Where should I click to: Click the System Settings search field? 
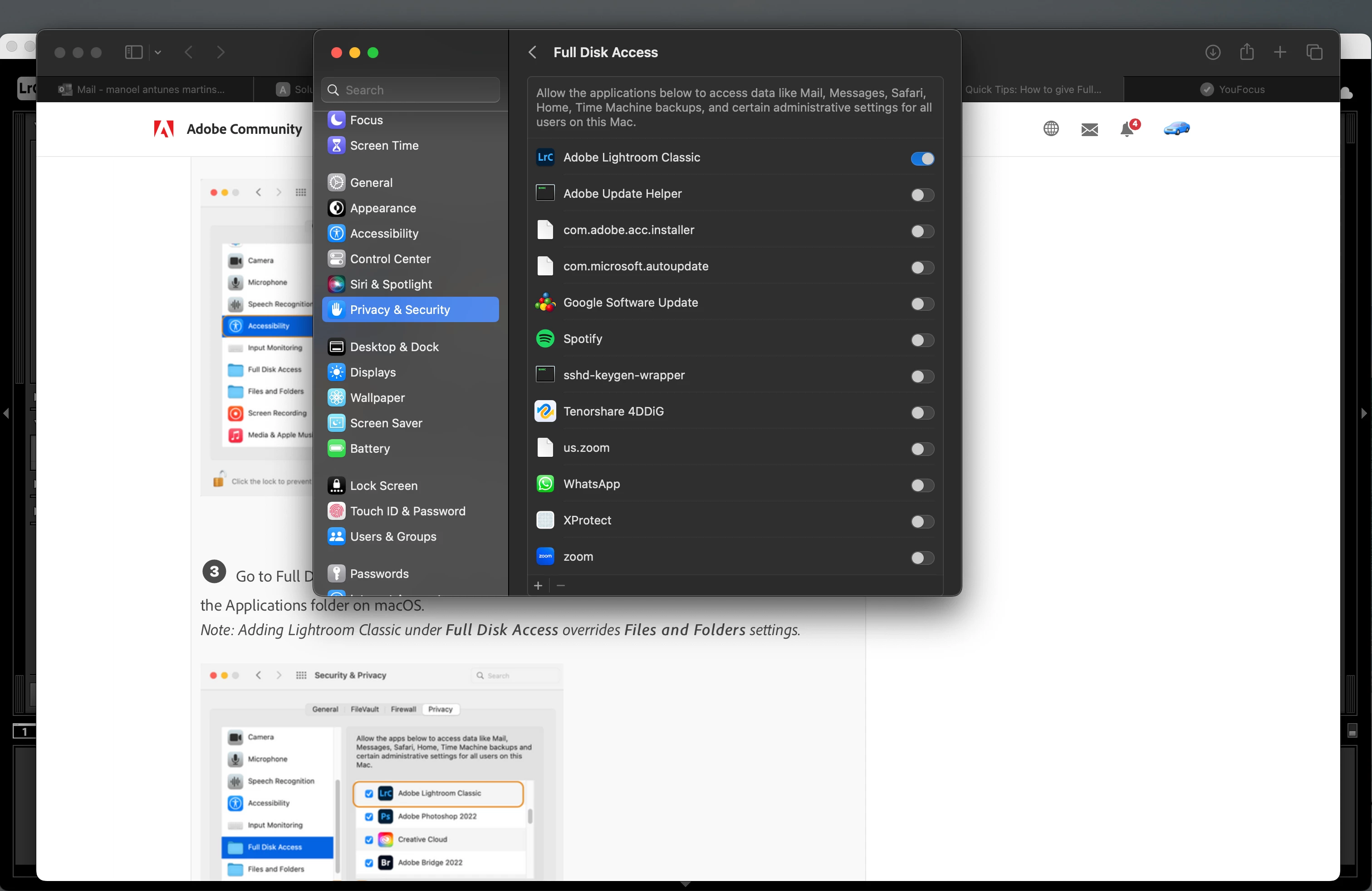point(411,90)
